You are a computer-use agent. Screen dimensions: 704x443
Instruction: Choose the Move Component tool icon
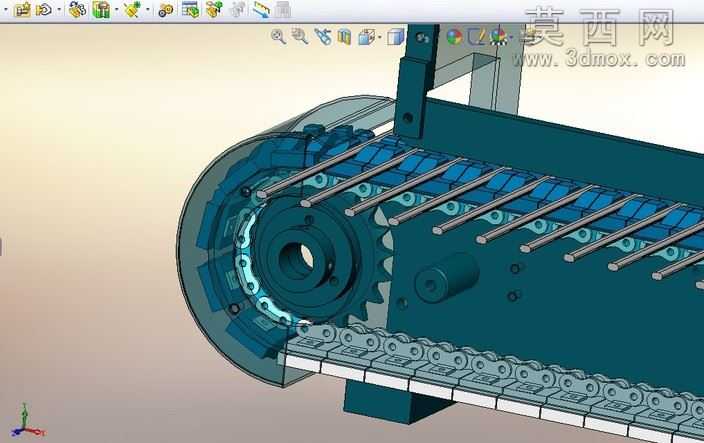[x=132, y=9]
